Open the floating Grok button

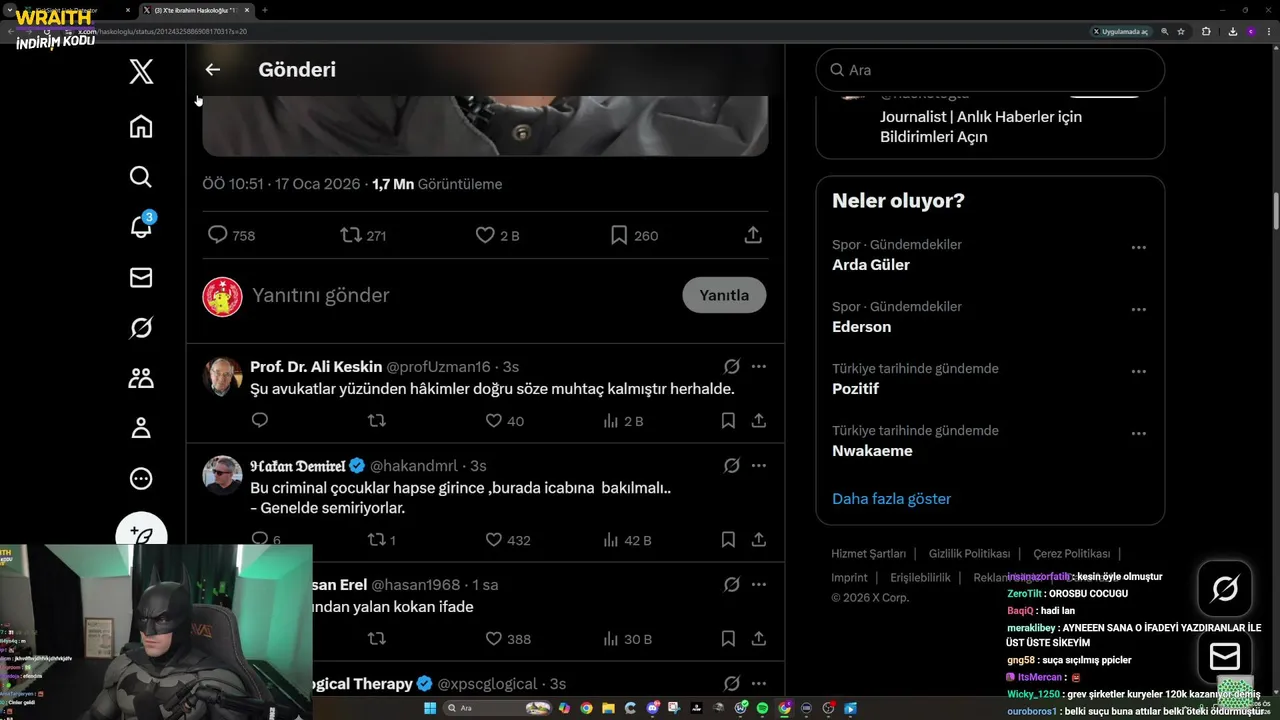(x=1225, y=589)
